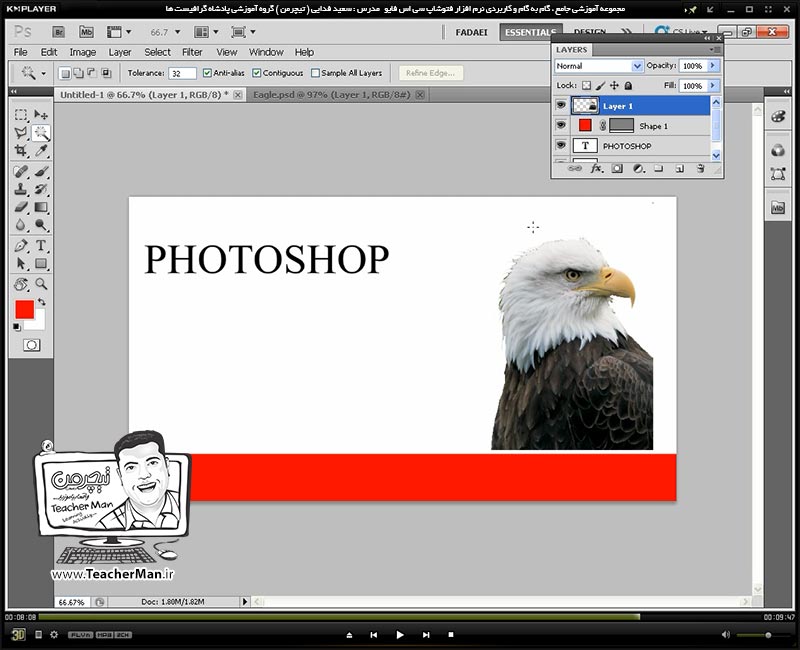Image resolution: width=800 pixels, height=650 pixels.
Task: Select the Gradient tool
Action: [41, 207]
